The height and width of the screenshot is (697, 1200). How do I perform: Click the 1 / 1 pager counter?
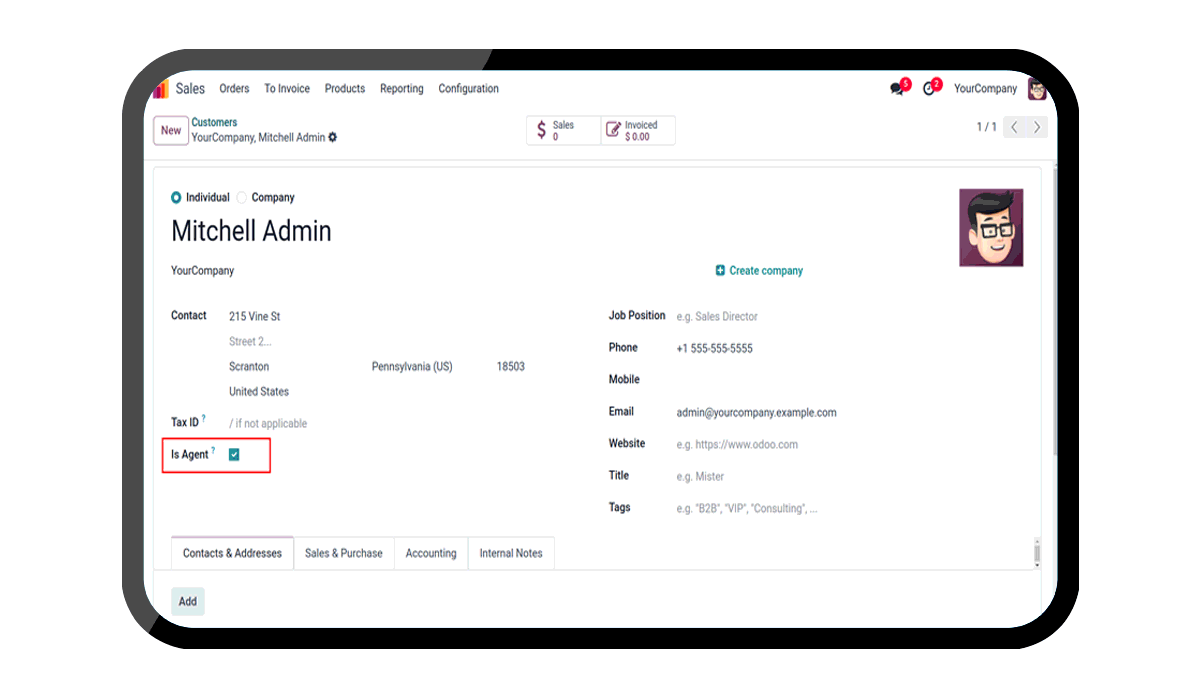coord(986,127)
